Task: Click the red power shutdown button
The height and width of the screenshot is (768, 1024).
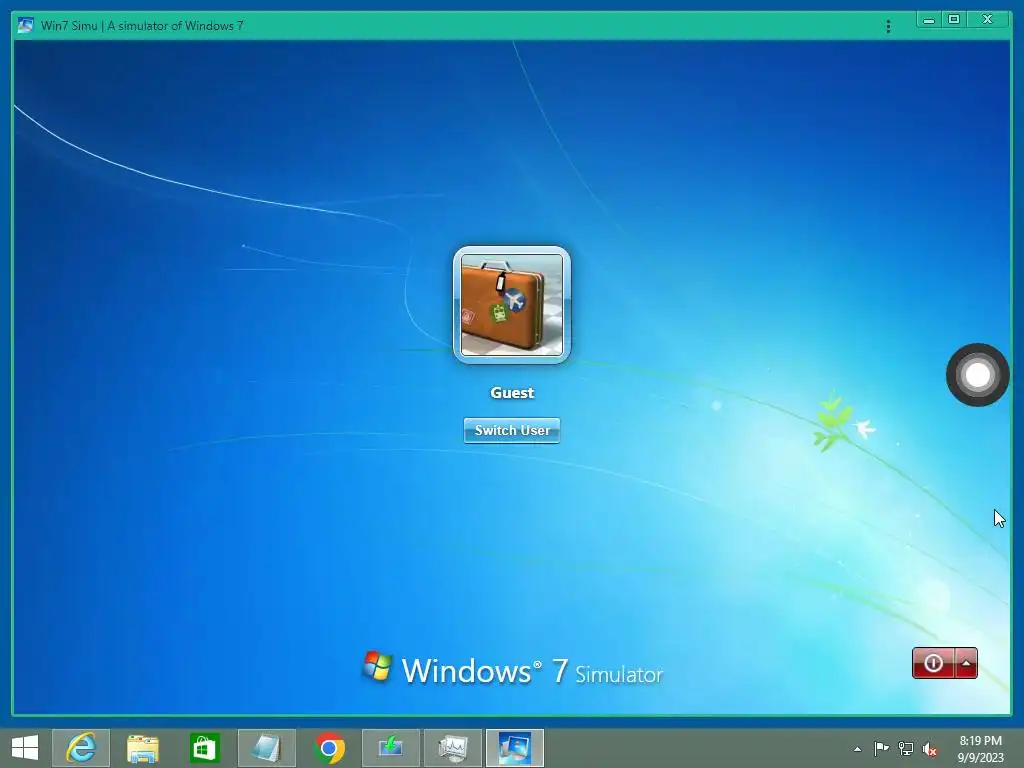Action: tap(933, 663)
